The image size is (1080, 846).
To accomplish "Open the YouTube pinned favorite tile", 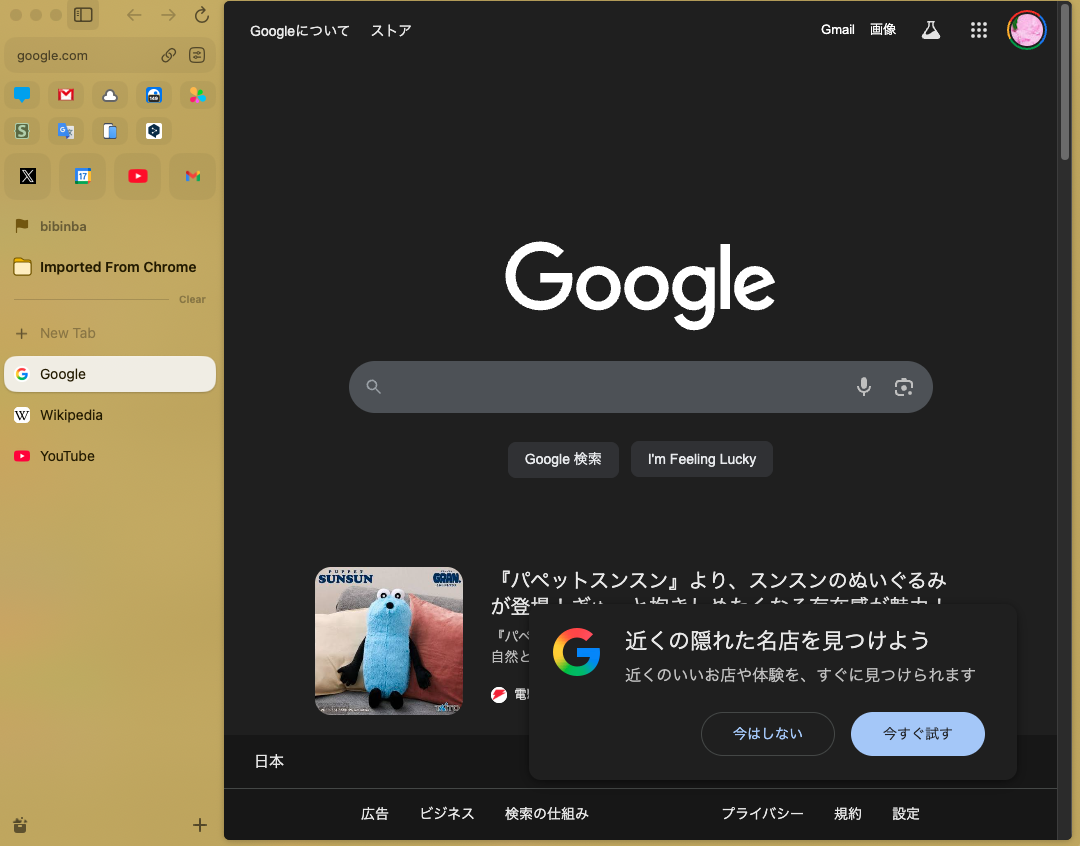I will (138, 176).
